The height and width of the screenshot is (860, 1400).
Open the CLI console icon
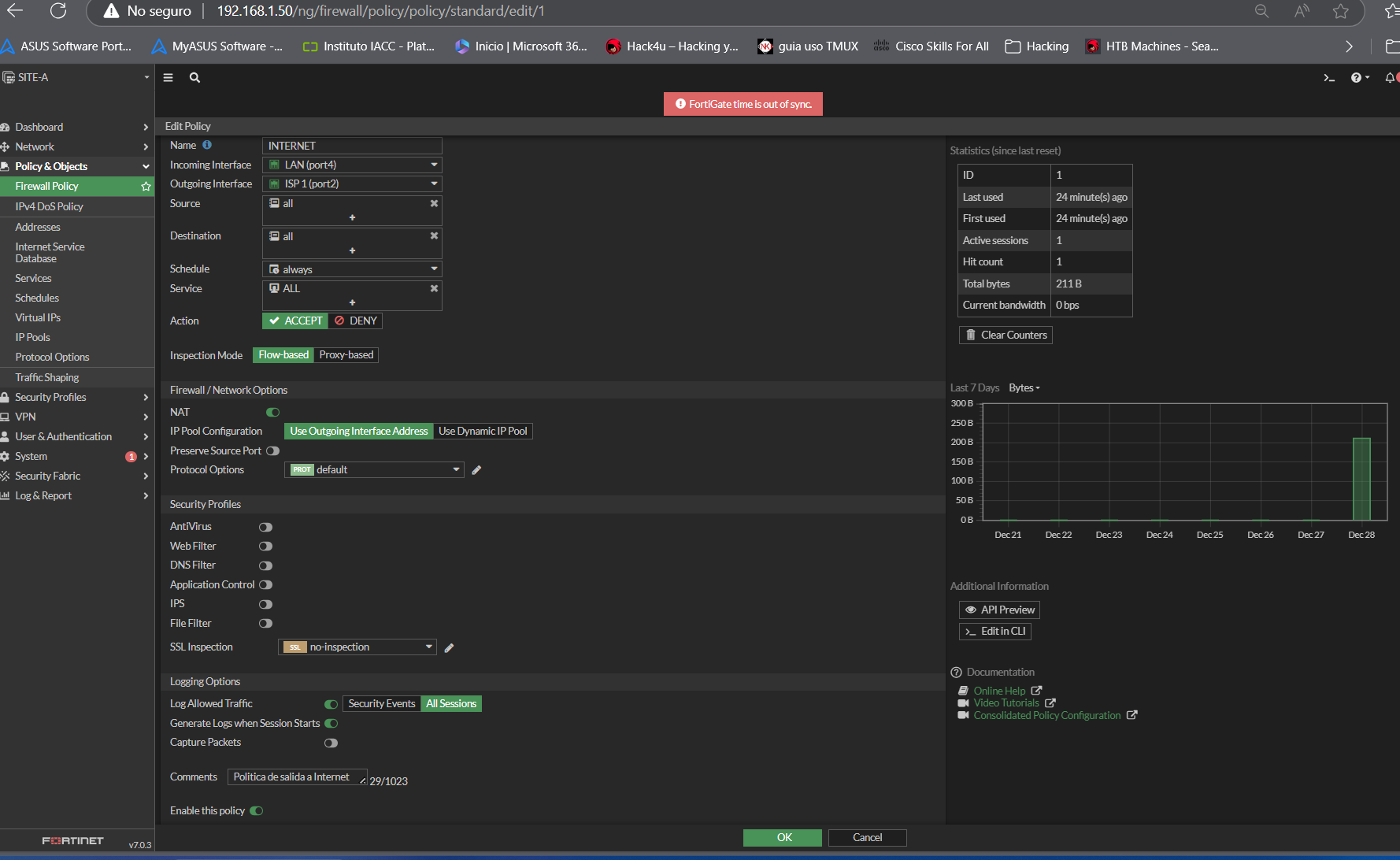pos(1329,78)
